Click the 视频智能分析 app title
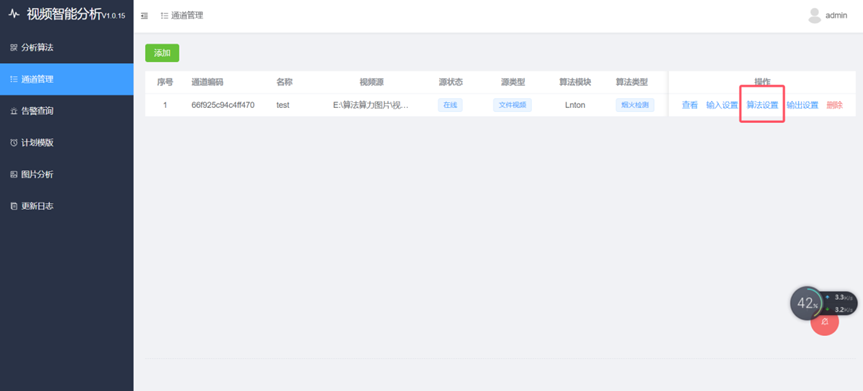The height and width of the screenshot is (391, 863). point(64,14)
